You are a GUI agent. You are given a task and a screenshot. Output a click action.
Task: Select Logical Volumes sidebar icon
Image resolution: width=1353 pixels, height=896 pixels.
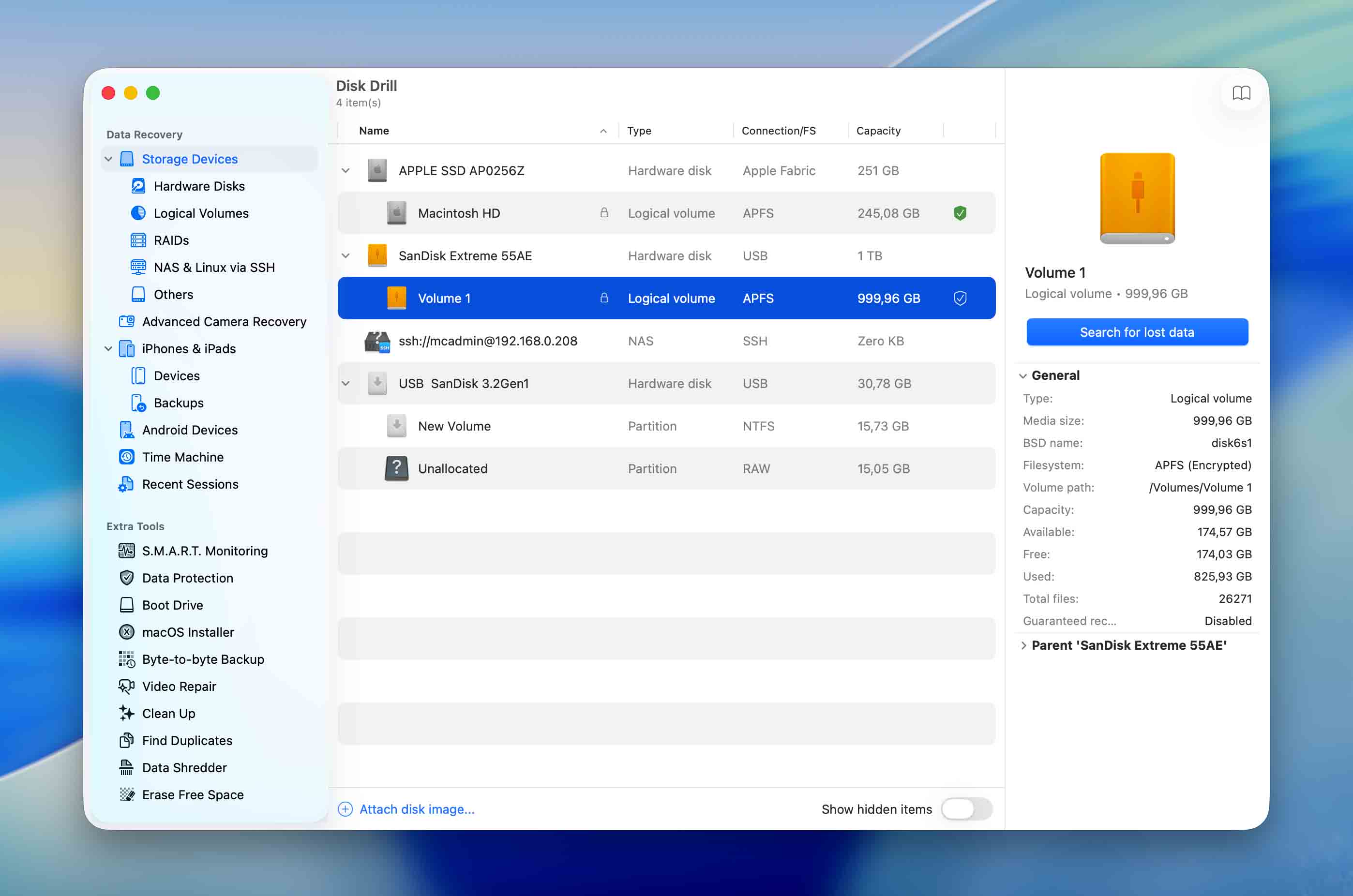(138, 213)
